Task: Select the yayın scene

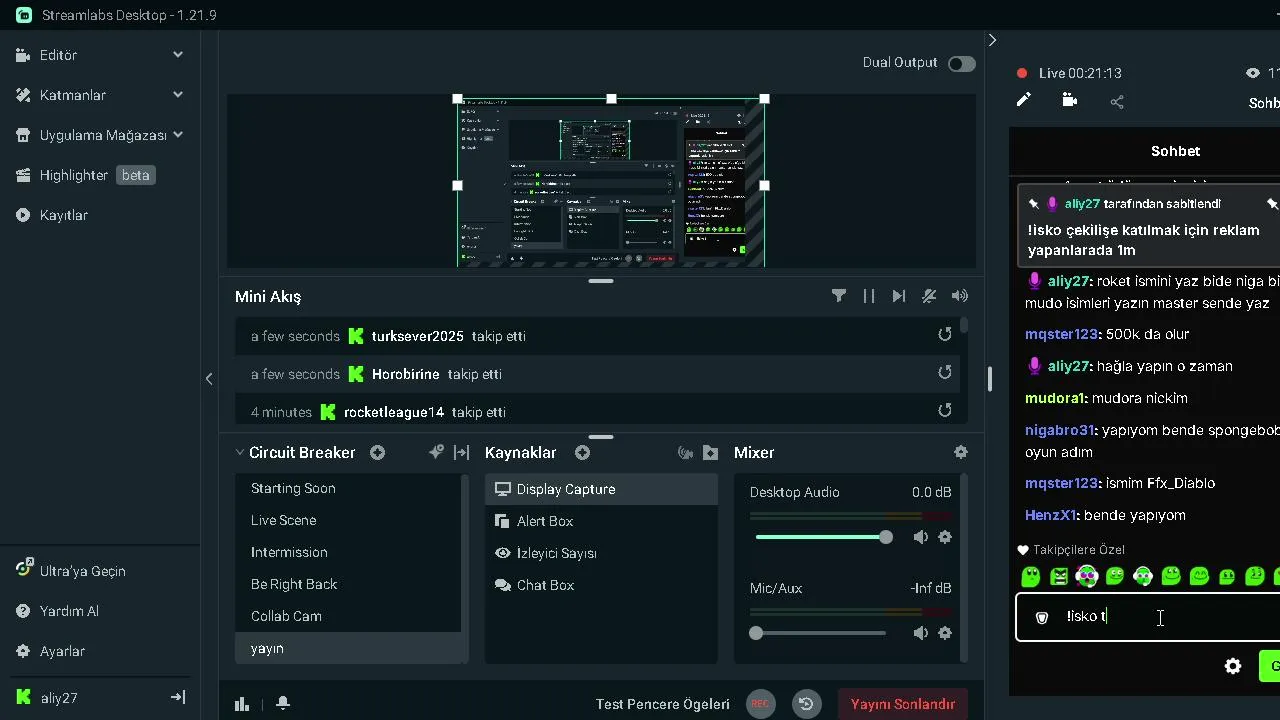Action: click(x=348, y=648)
